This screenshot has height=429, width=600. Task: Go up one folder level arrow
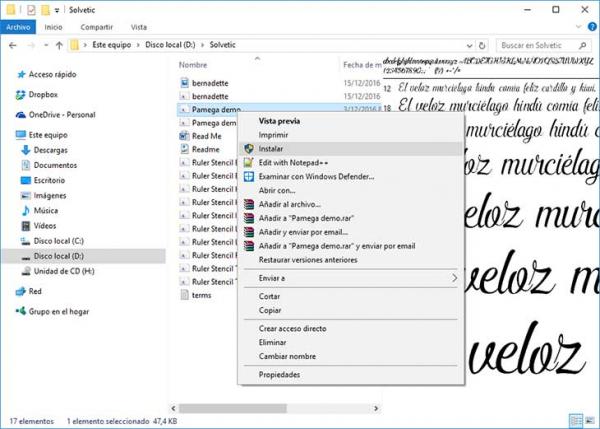click(59, 45)
